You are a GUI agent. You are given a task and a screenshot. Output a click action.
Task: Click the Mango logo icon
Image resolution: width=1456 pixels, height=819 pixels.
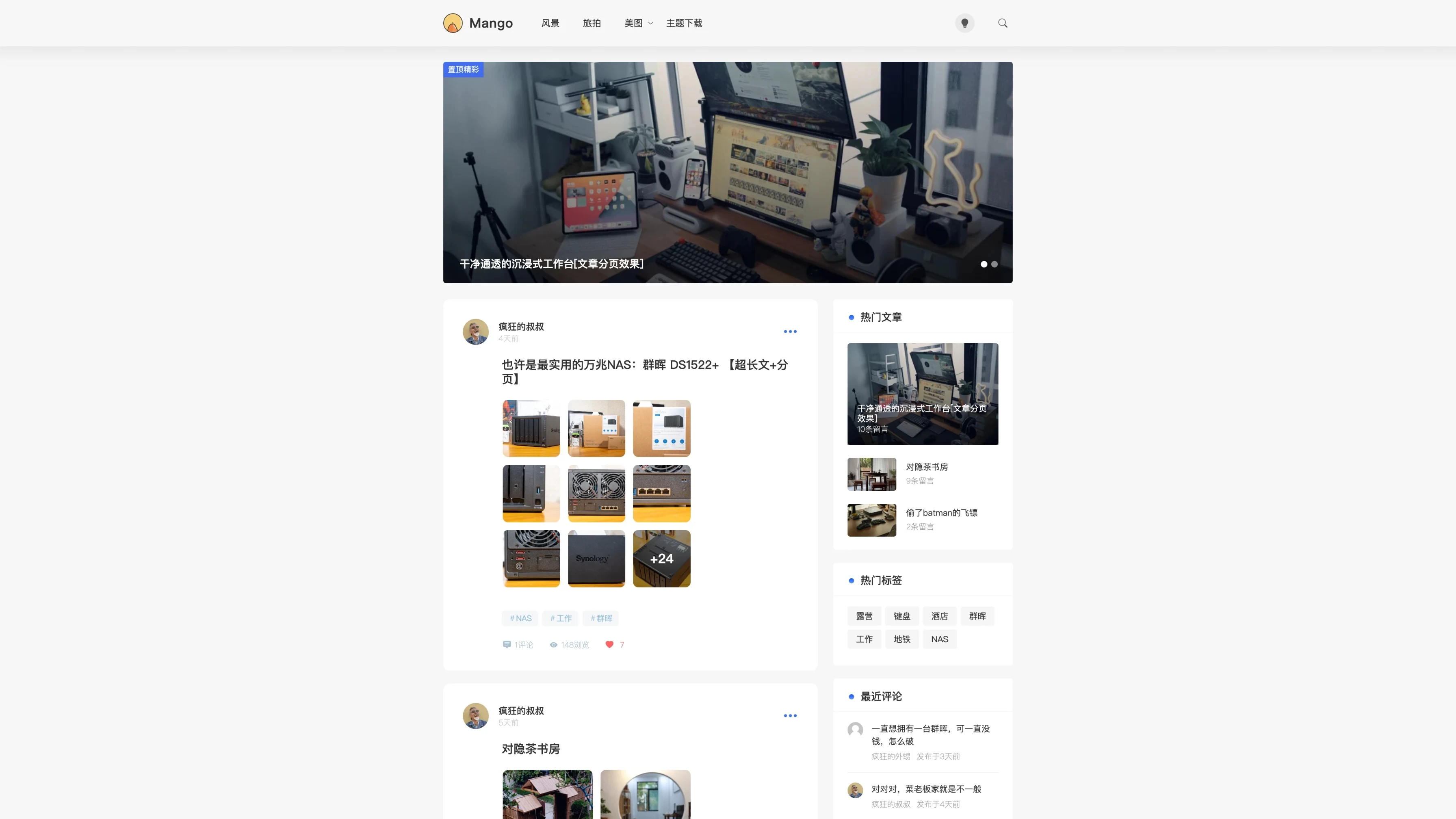[452, 22]
